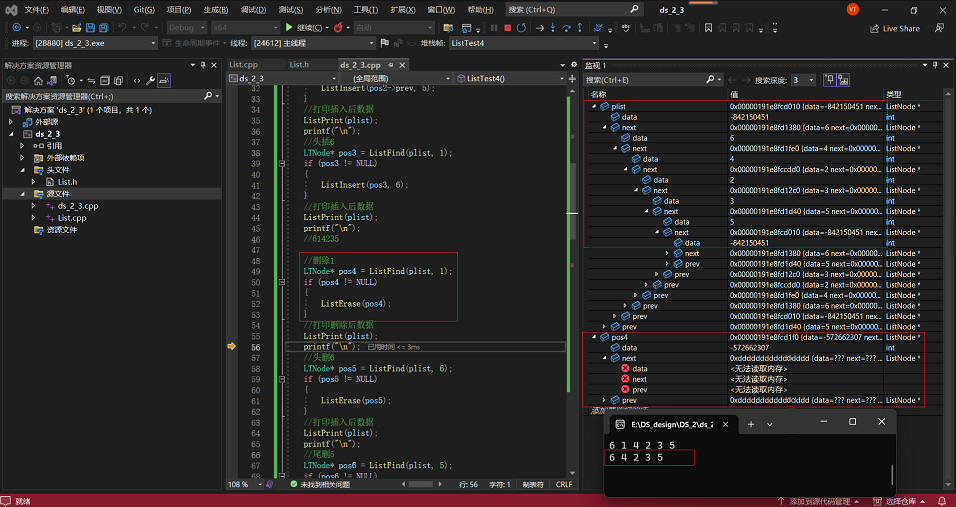Click the 继续(C) continue button

(304, 28)
